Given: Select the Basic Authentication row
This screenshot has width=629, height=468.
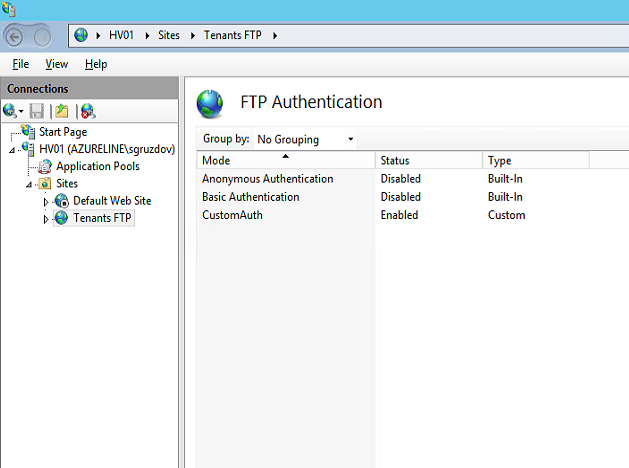Looking at the screenshot, I should tap(393, 197).
